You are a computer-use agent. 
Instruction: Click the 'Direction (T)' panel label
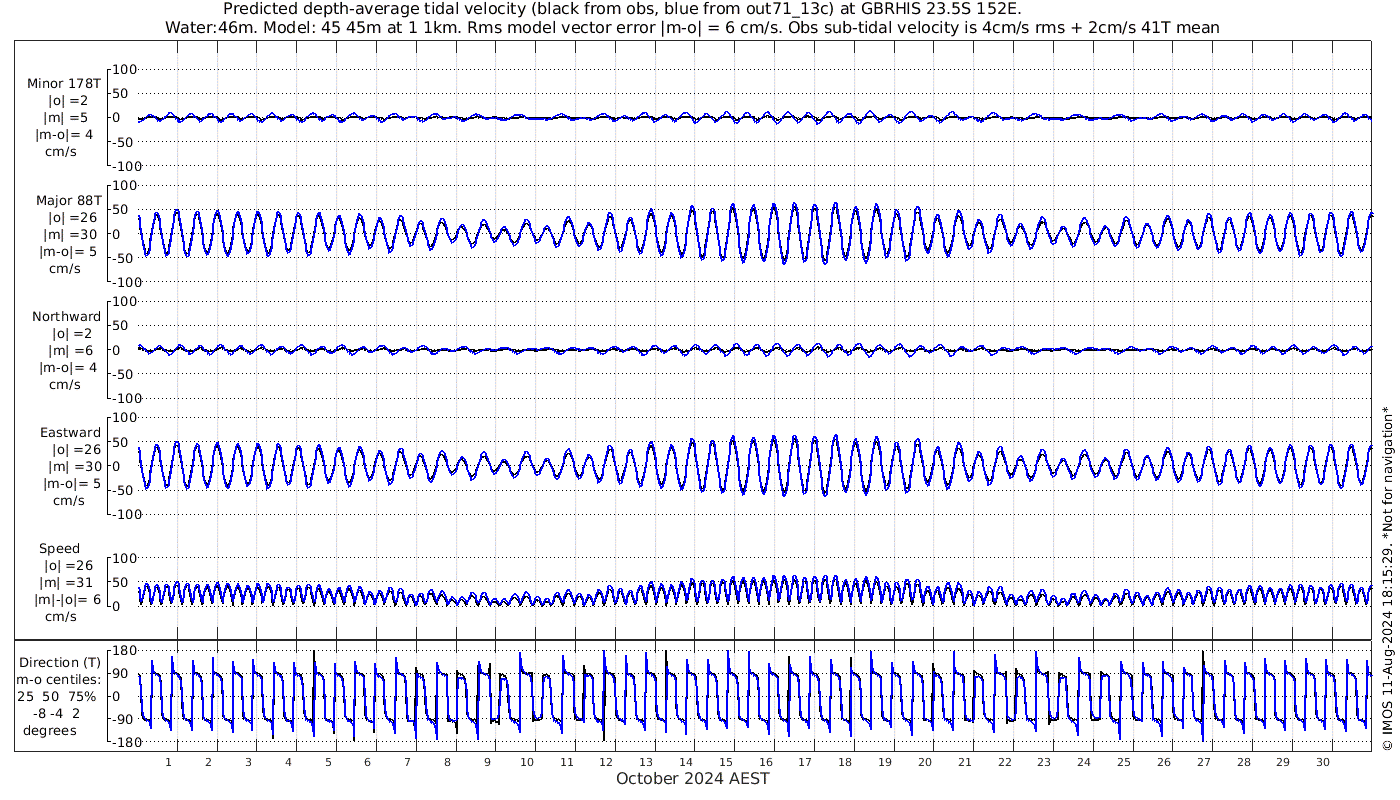[60, 662]
